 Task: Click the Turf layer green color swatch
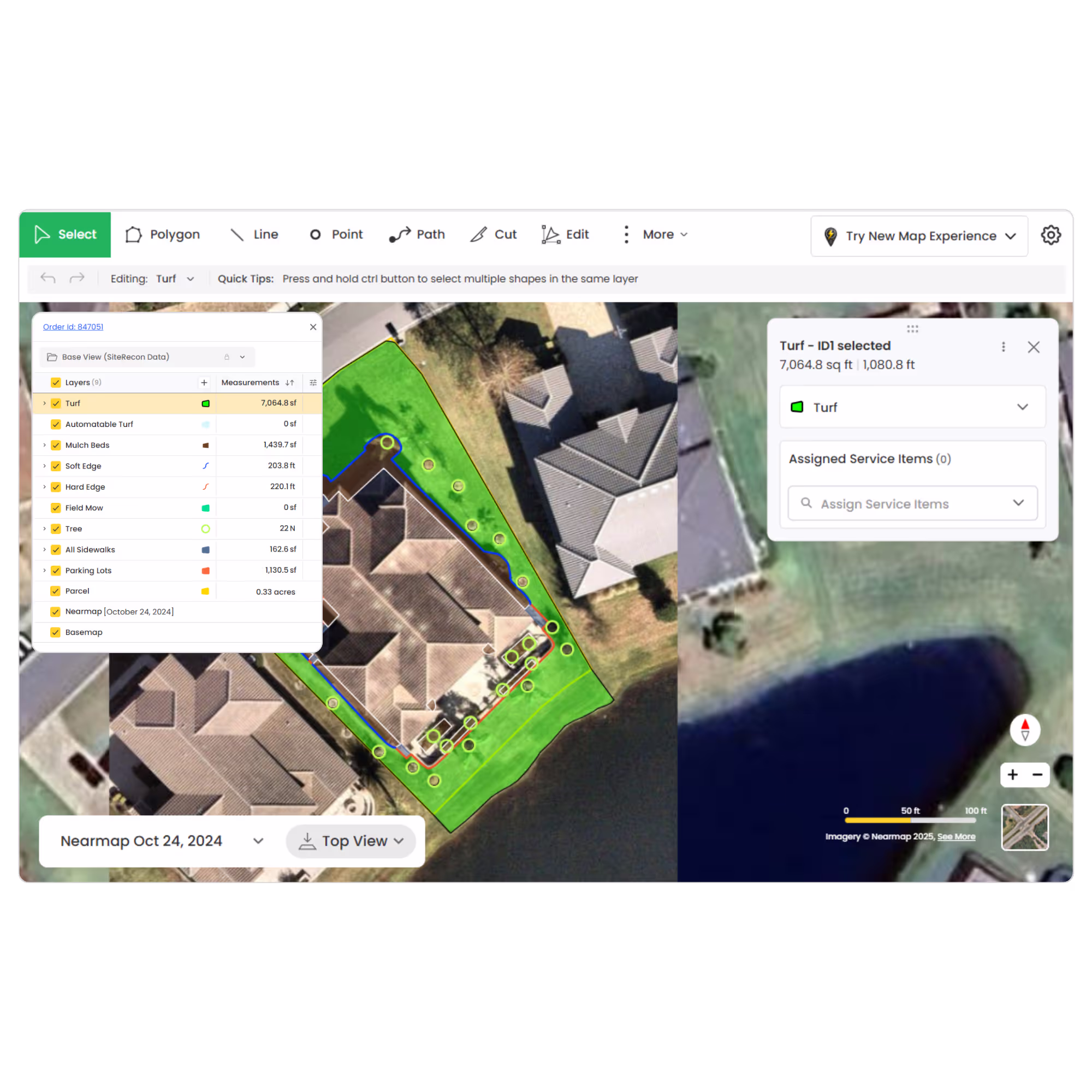pyautogui.click(x=206, y=403)
